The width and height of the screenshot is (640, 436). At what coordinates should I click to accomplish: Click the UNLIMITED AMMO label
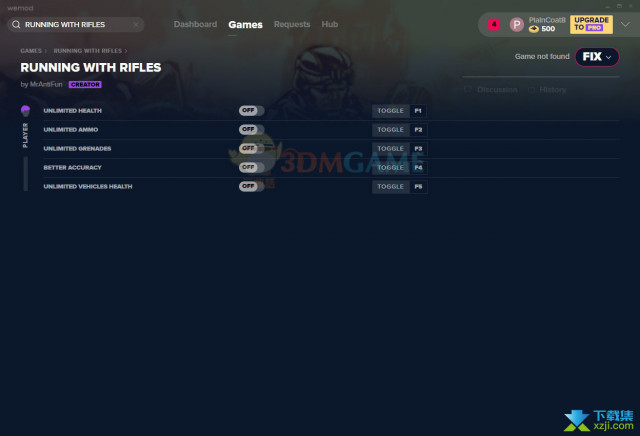71,129
